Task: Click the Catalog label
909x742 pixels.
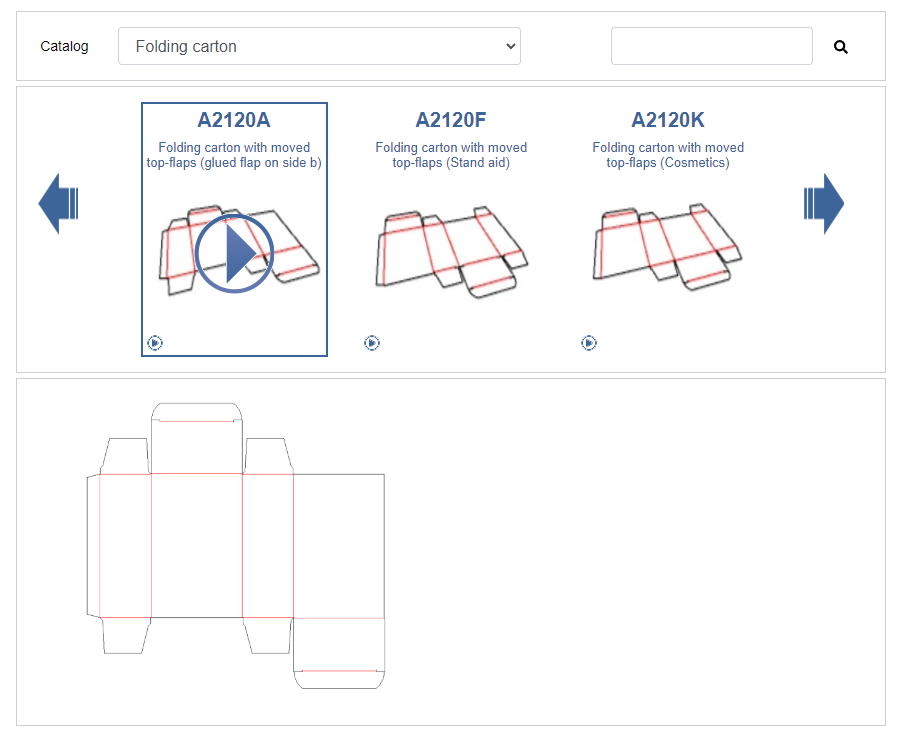Action: [64, 46]
